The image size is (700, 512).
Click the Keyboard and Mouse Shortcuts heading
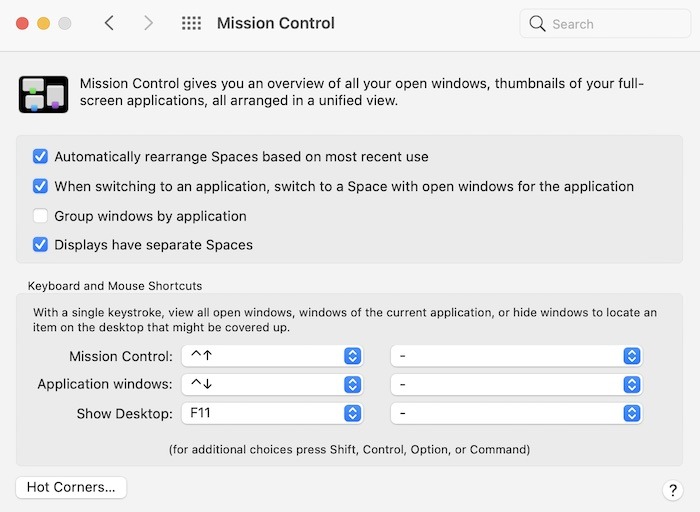click(115, 286)
